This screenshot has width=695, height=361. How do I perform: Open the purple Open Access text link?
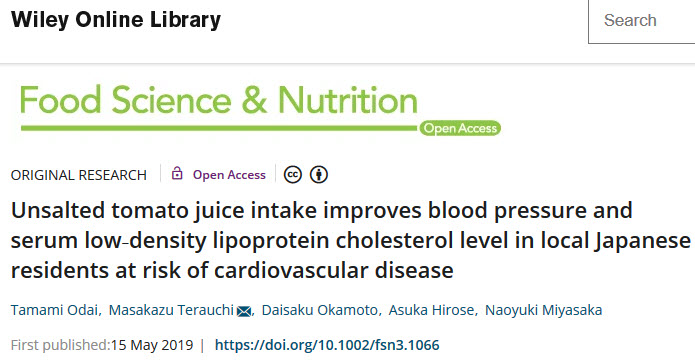[x=229, y=175]
